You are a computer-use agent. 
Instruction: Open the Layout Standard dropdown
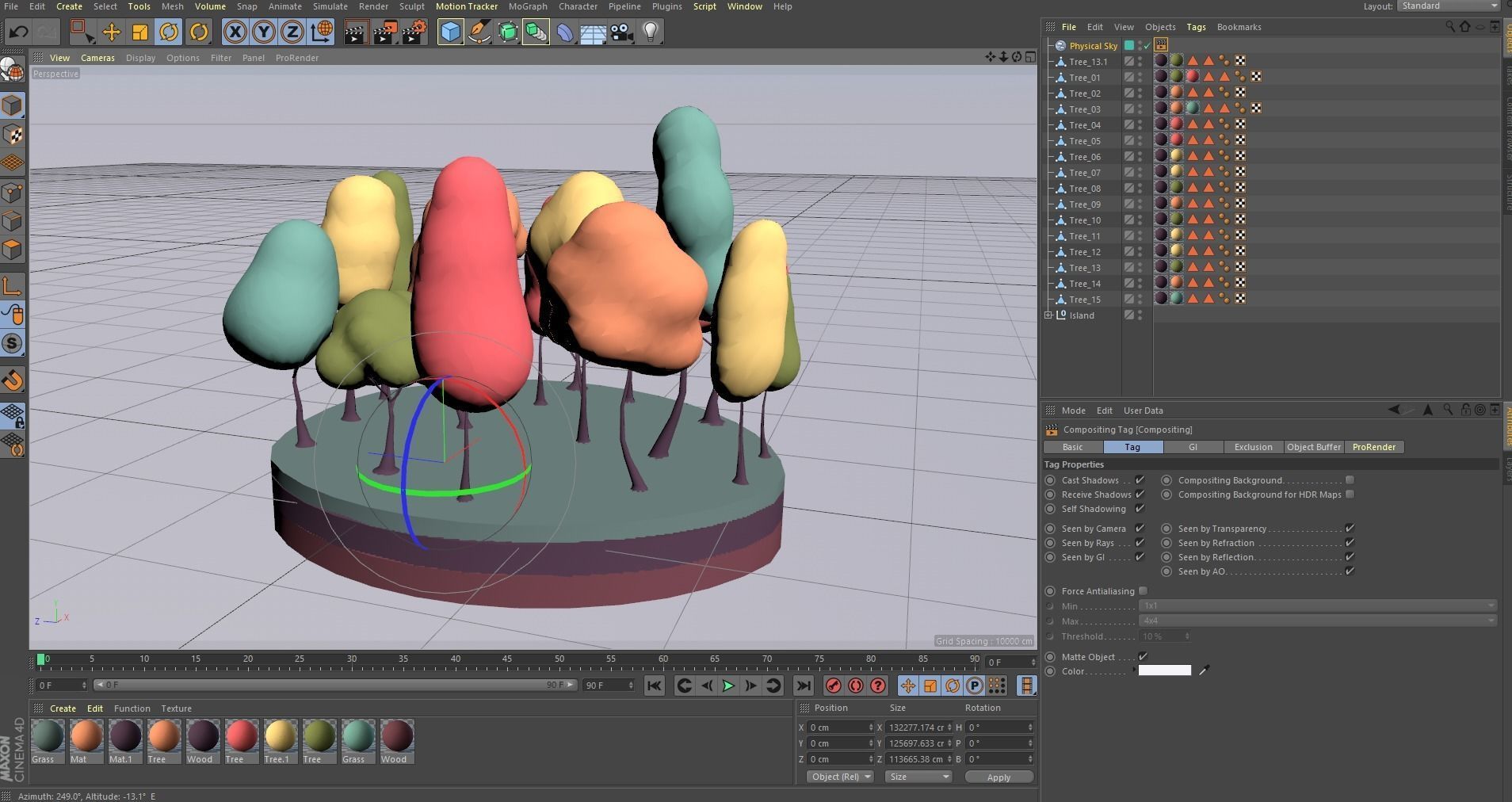(x=1449, y=6)
